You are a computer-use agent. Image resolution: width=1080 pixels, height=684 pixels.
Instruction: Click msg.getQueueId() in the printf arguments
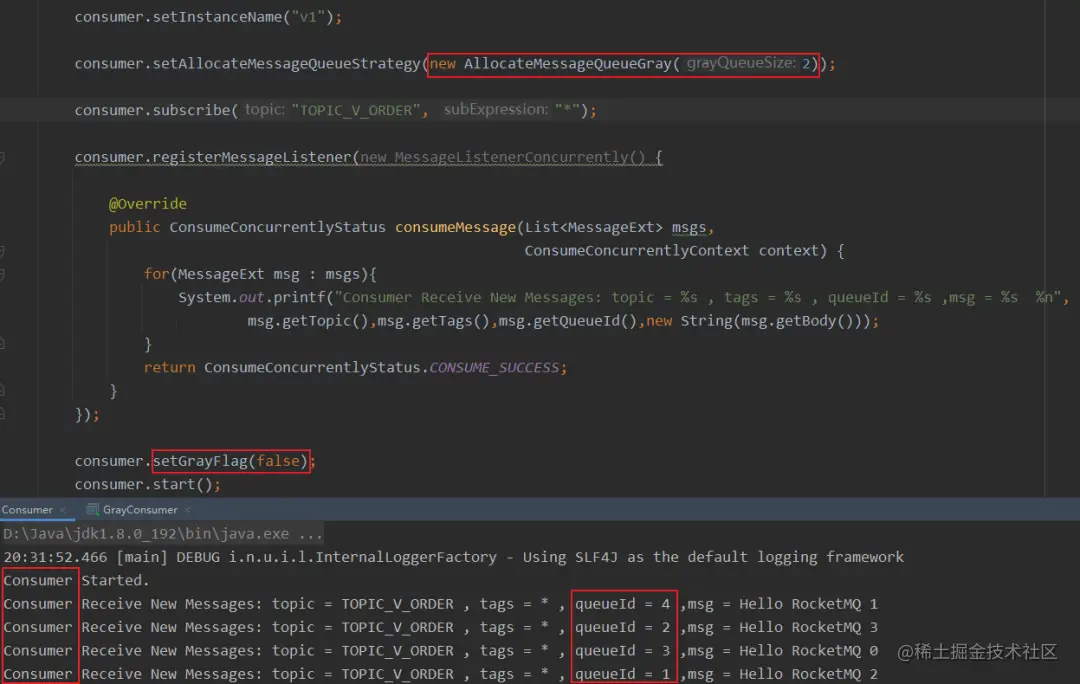[568, 321]
